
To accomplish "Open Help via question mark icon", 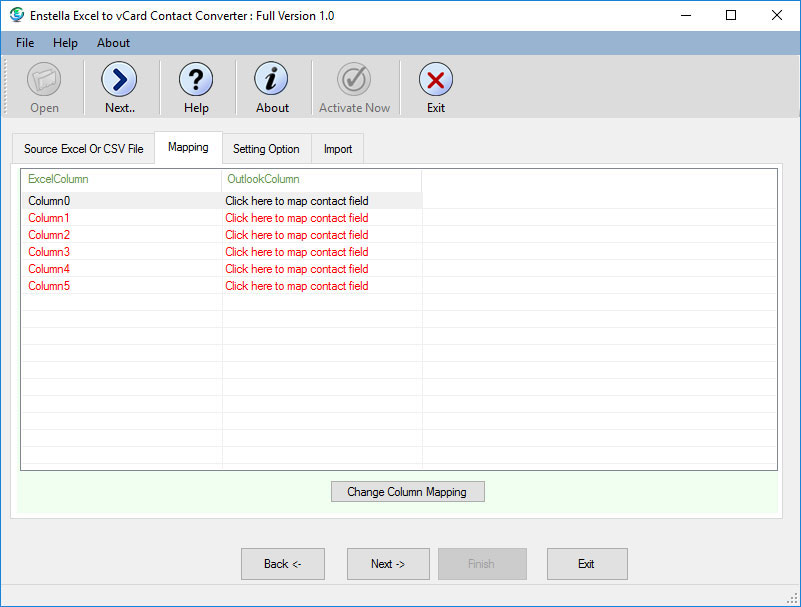I will click(x=196, y=80).
